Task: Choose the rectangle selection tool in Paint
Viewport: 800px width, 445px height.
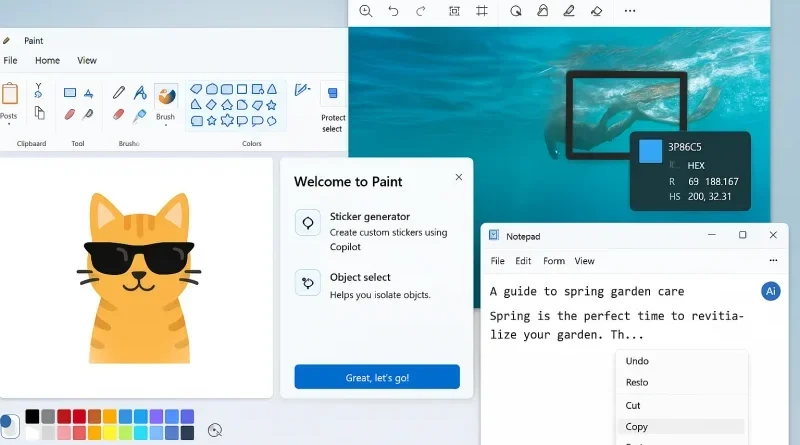Action: 70,92
